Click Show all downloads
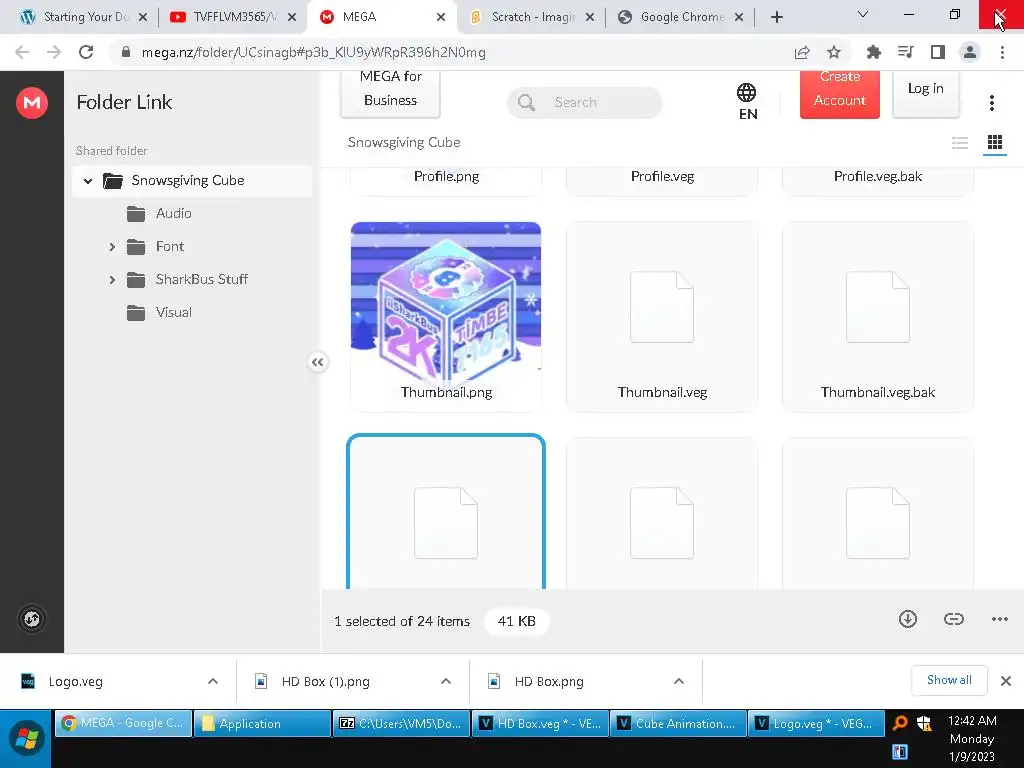 [x=949, y=680]
